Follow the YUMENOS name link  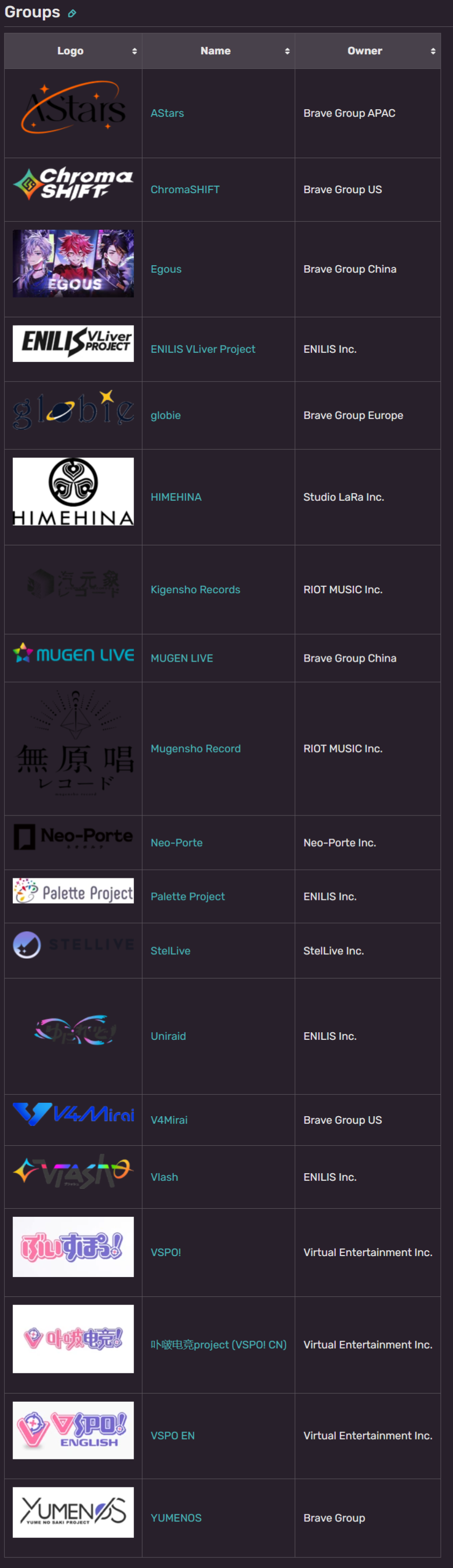pyautogui.click(x=176, y=1518)
